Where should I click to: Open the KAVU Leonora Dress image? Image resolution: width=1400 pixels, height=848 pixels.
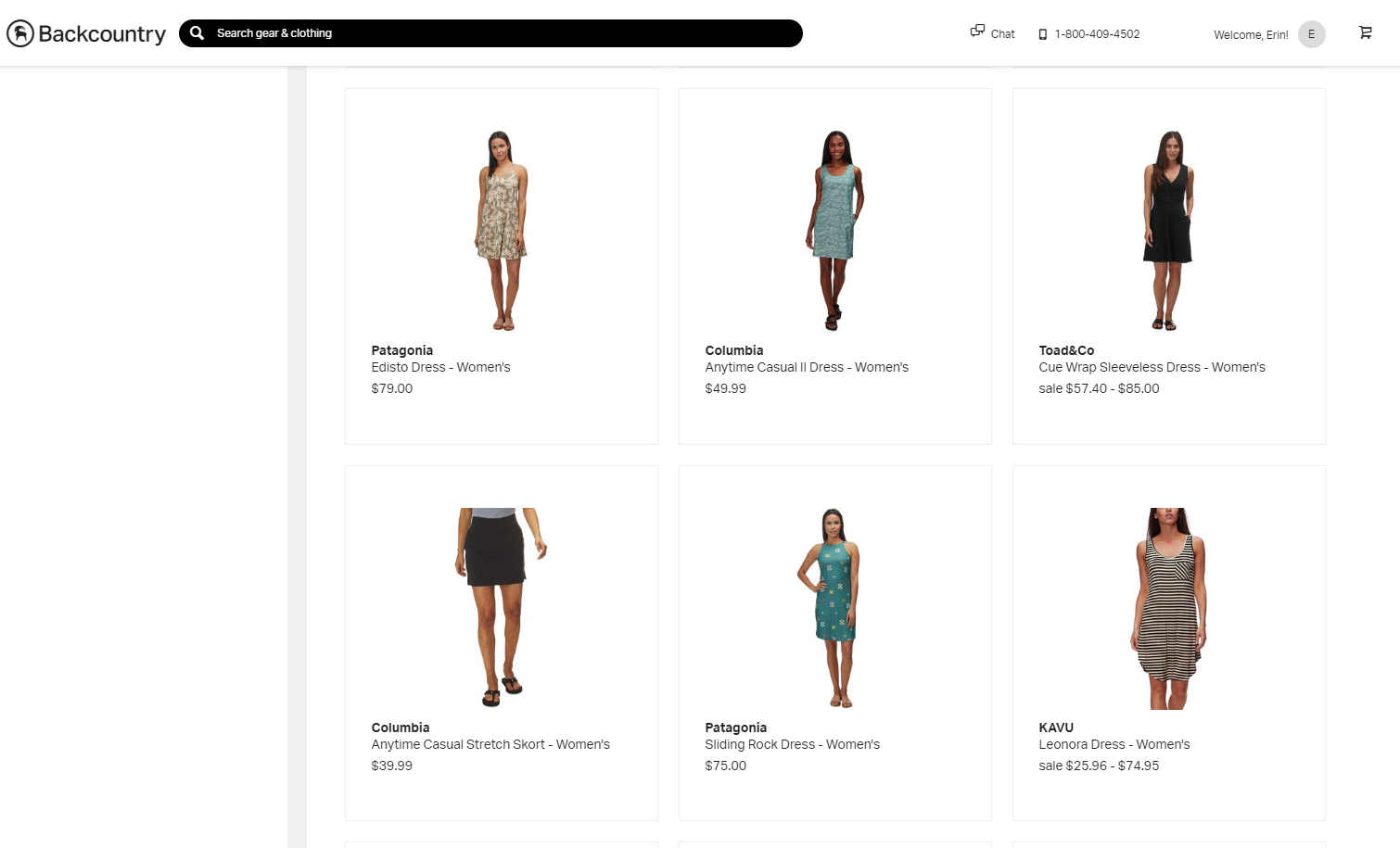tap(1168, 608)
